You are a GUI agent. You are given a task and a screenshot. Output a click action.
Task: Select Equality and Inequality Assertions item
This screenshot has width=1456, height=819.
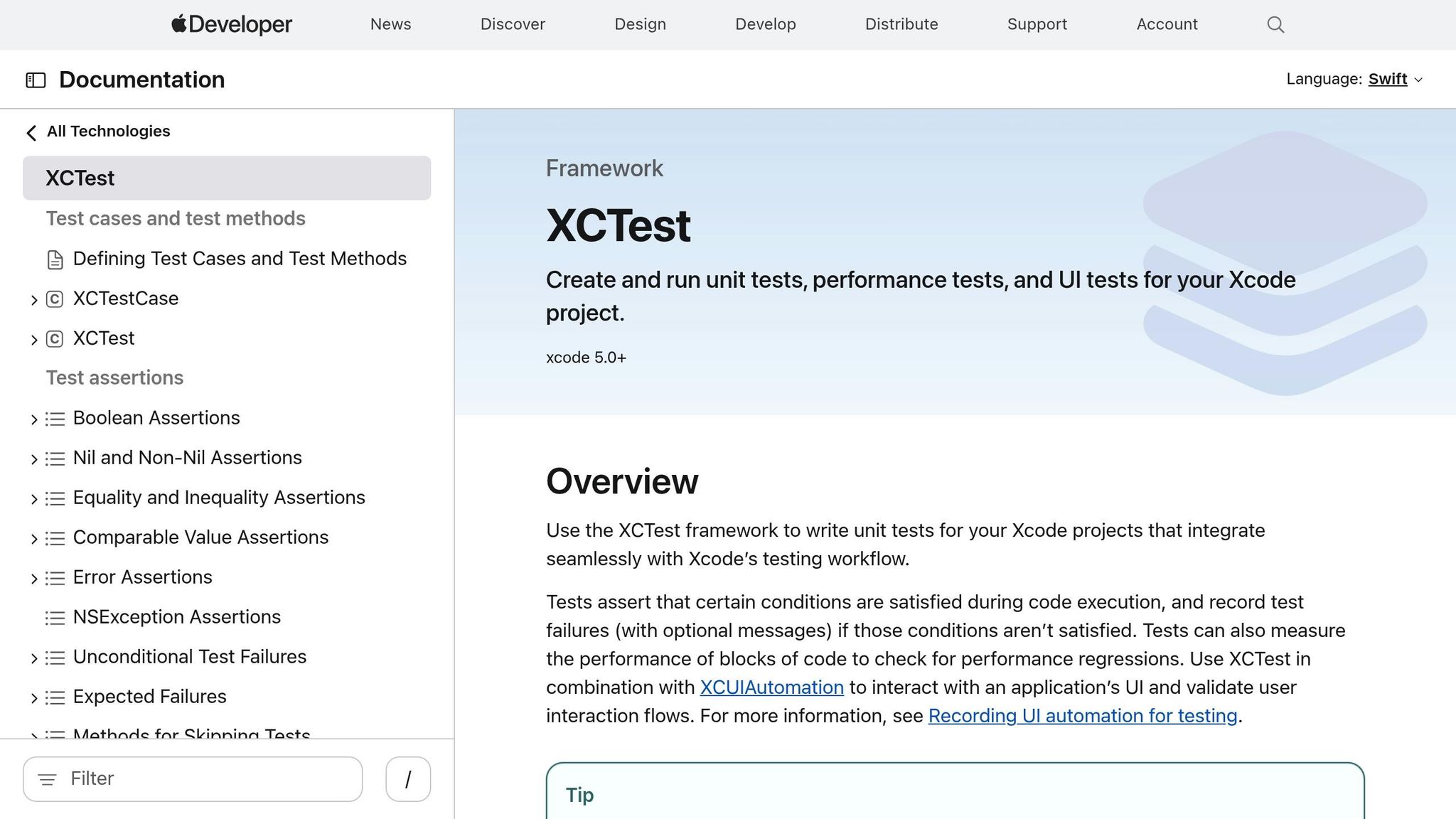[x=219, y=498]
